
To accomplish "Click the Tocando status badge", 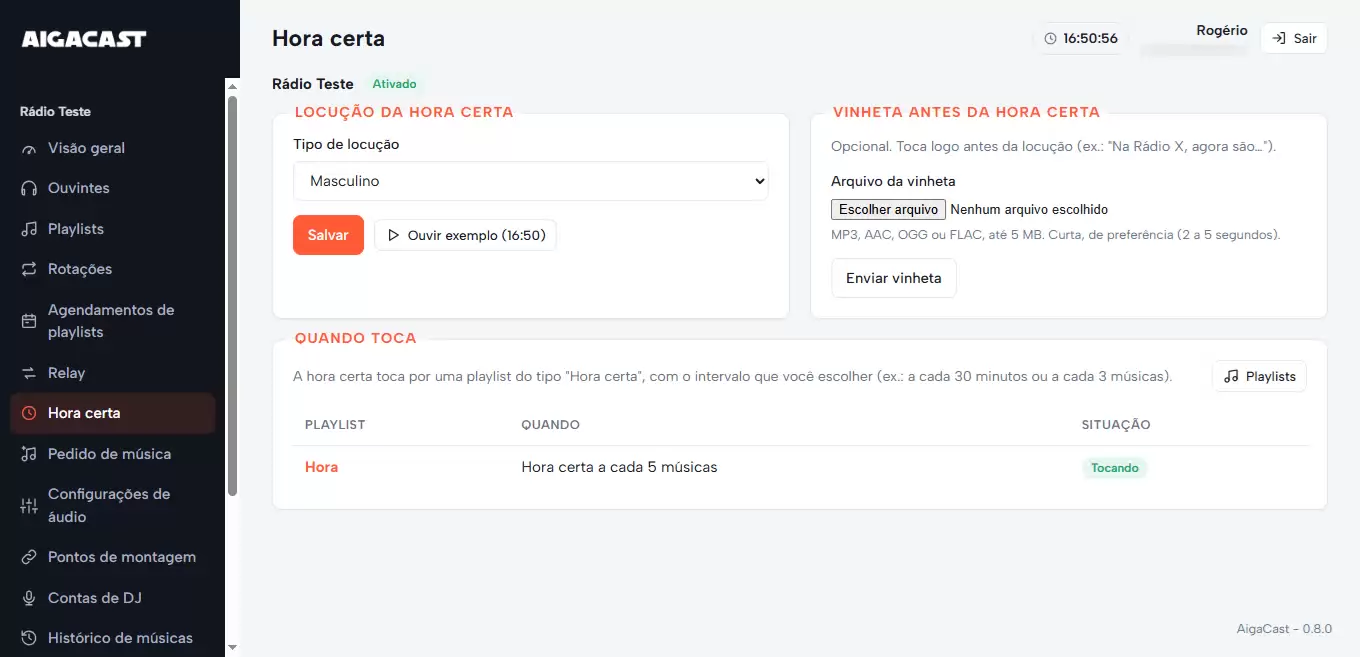I will [1115, 468].
